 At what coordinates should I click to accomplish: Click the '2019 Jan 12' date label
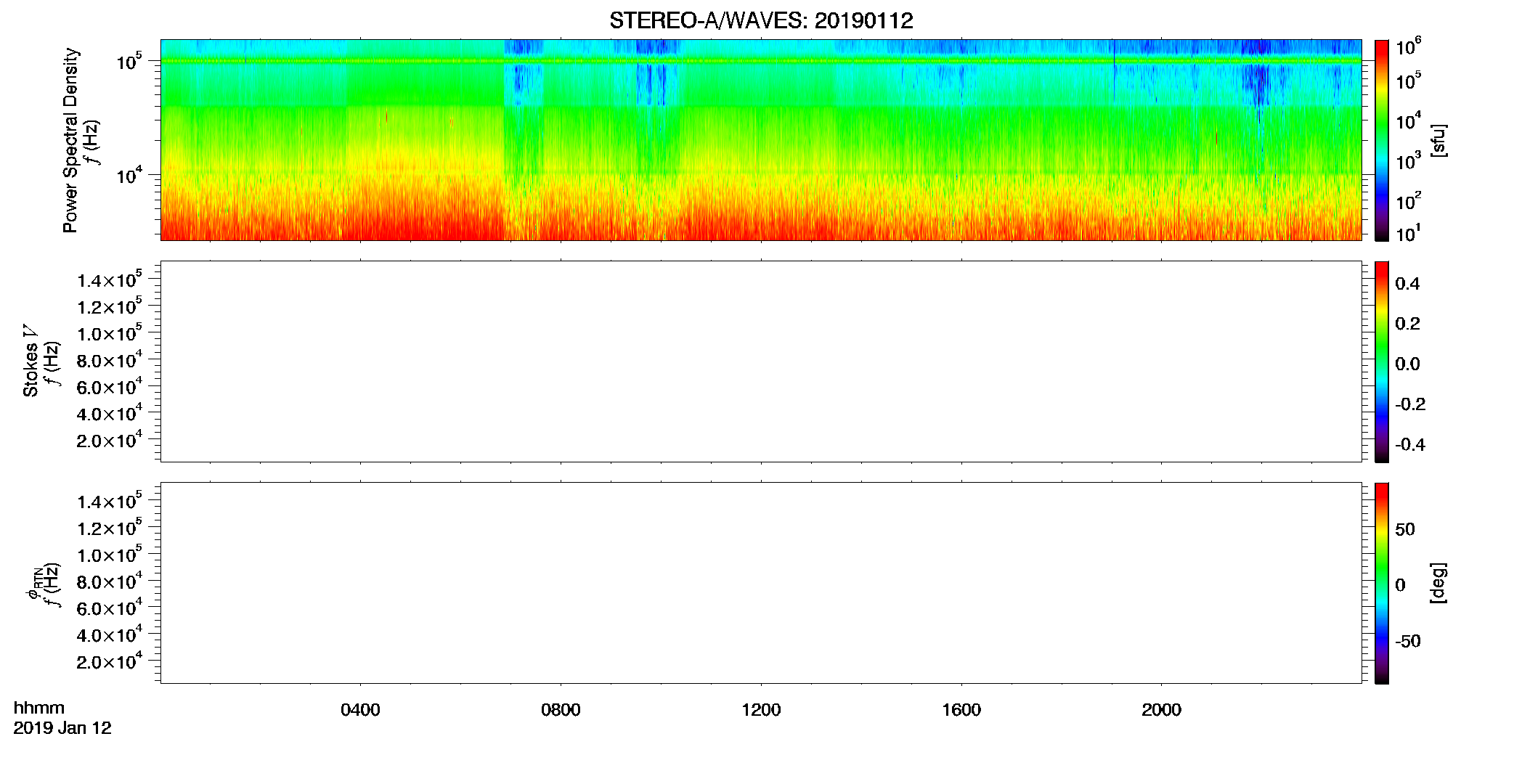(x=62, y=728)
